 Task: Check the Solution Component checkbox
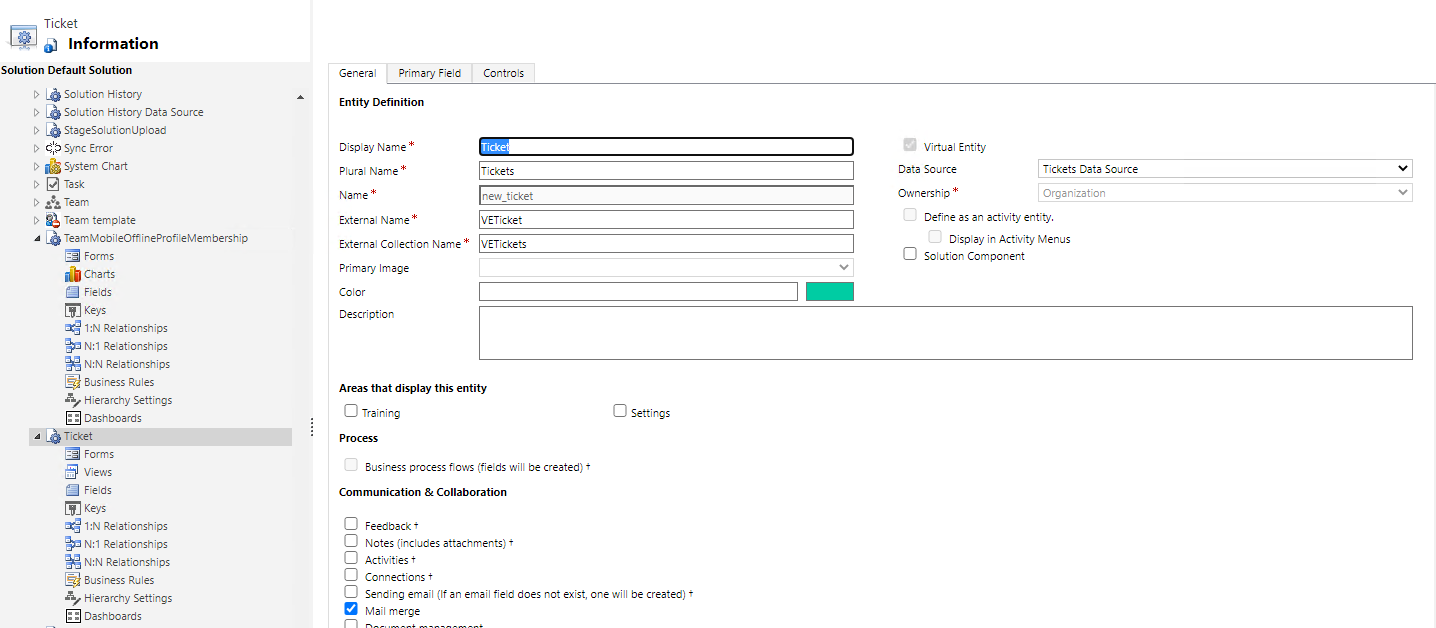pos(910,254)
